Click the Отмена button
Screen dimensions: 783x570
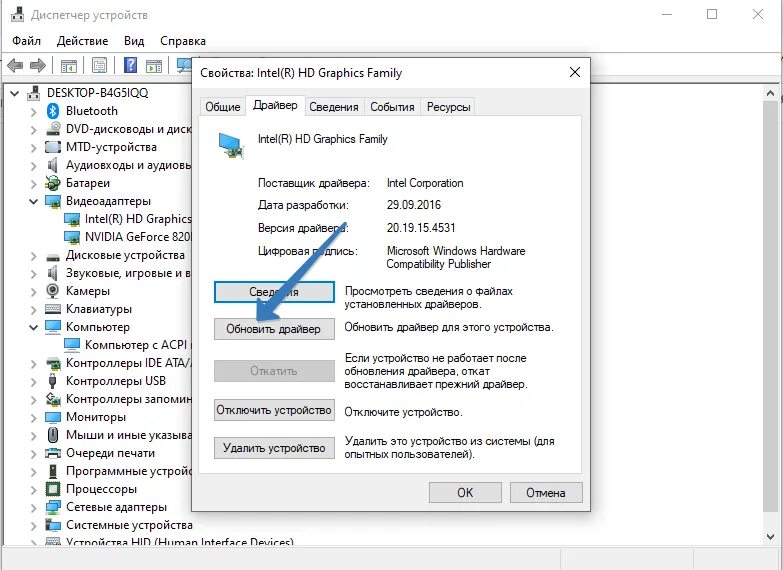point(546,493)
